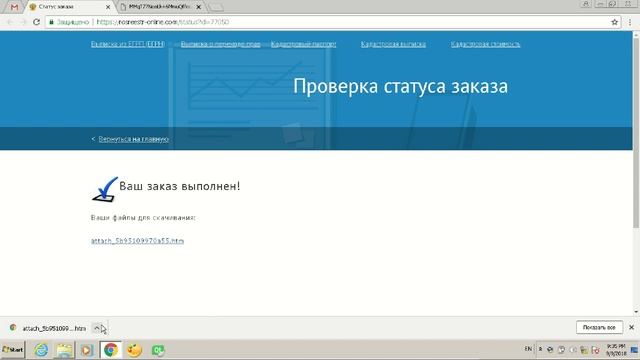Click the 'Проверка статуса заказа' heading
Viewport: 640px width, 360px height.
[400, 87]
